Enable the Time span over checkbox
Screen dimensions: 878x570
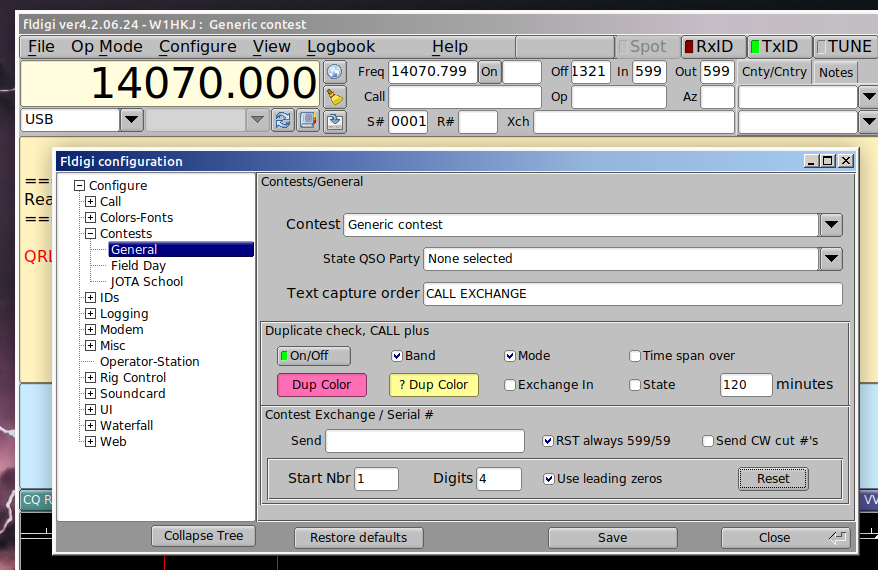635,356
